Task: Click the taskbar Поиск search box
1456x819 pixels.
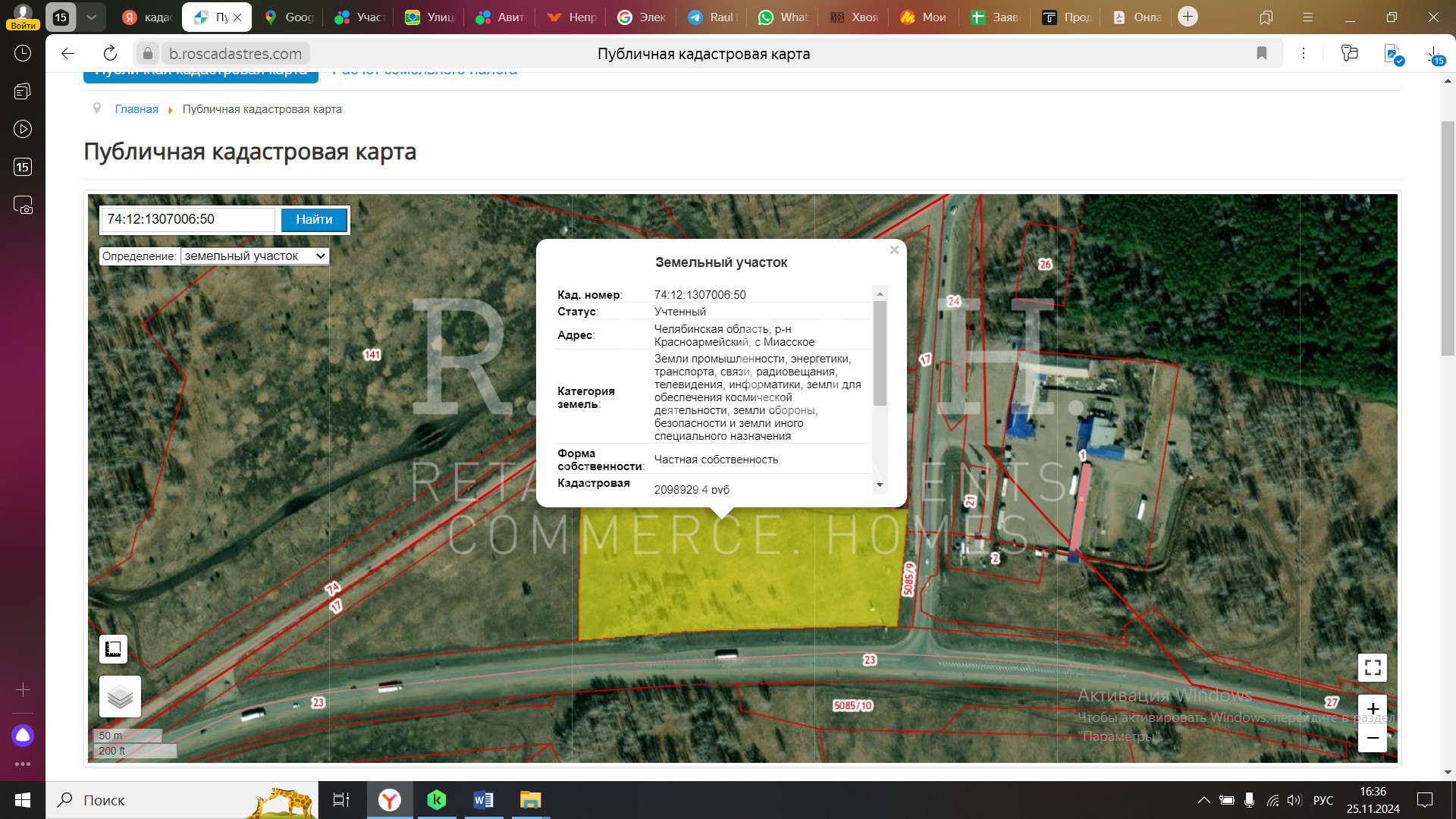Action: [x=182, y=800]
